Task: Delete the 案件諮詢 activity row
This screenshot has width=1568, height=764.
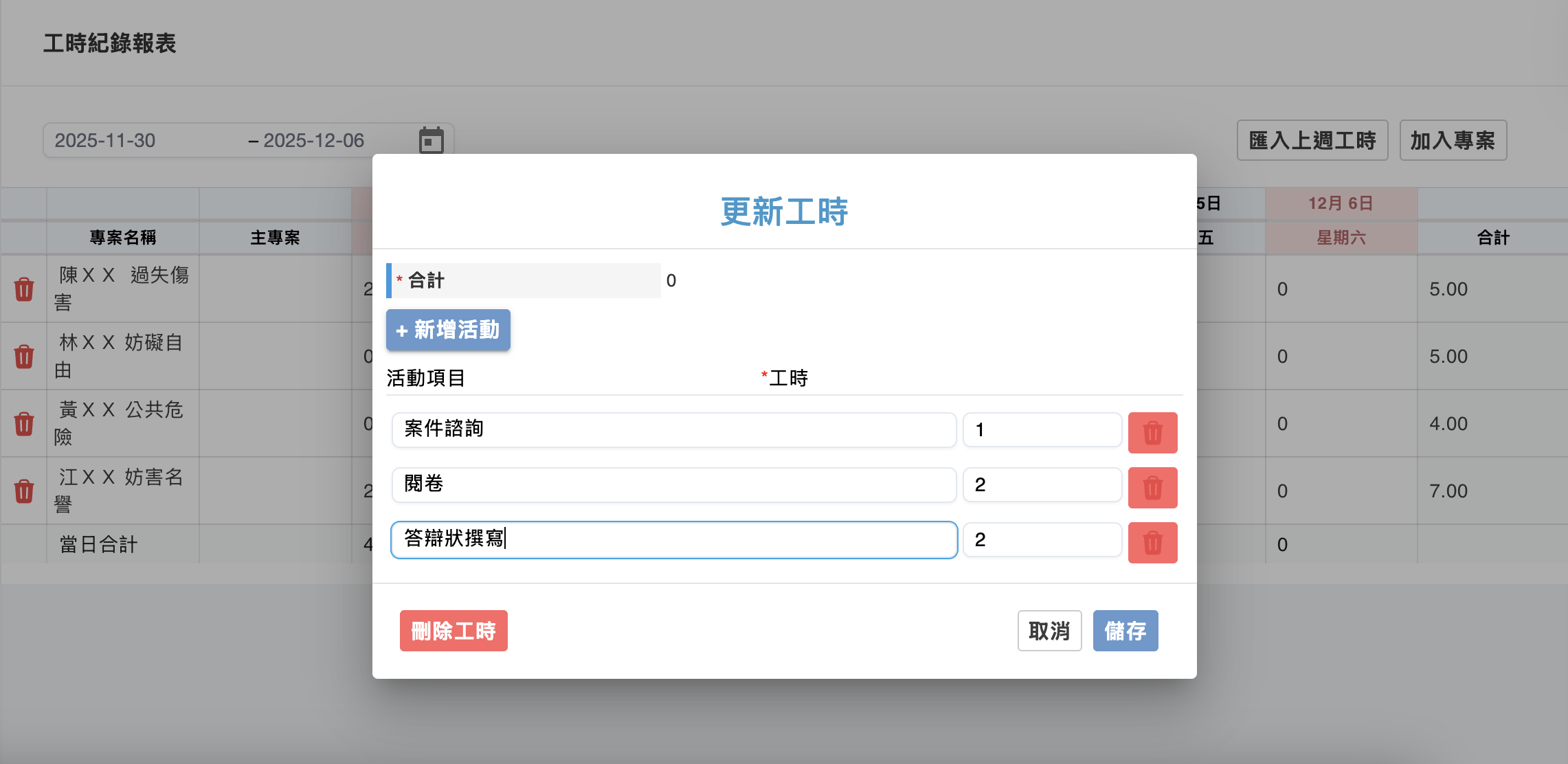Action: pos(1152,433)
